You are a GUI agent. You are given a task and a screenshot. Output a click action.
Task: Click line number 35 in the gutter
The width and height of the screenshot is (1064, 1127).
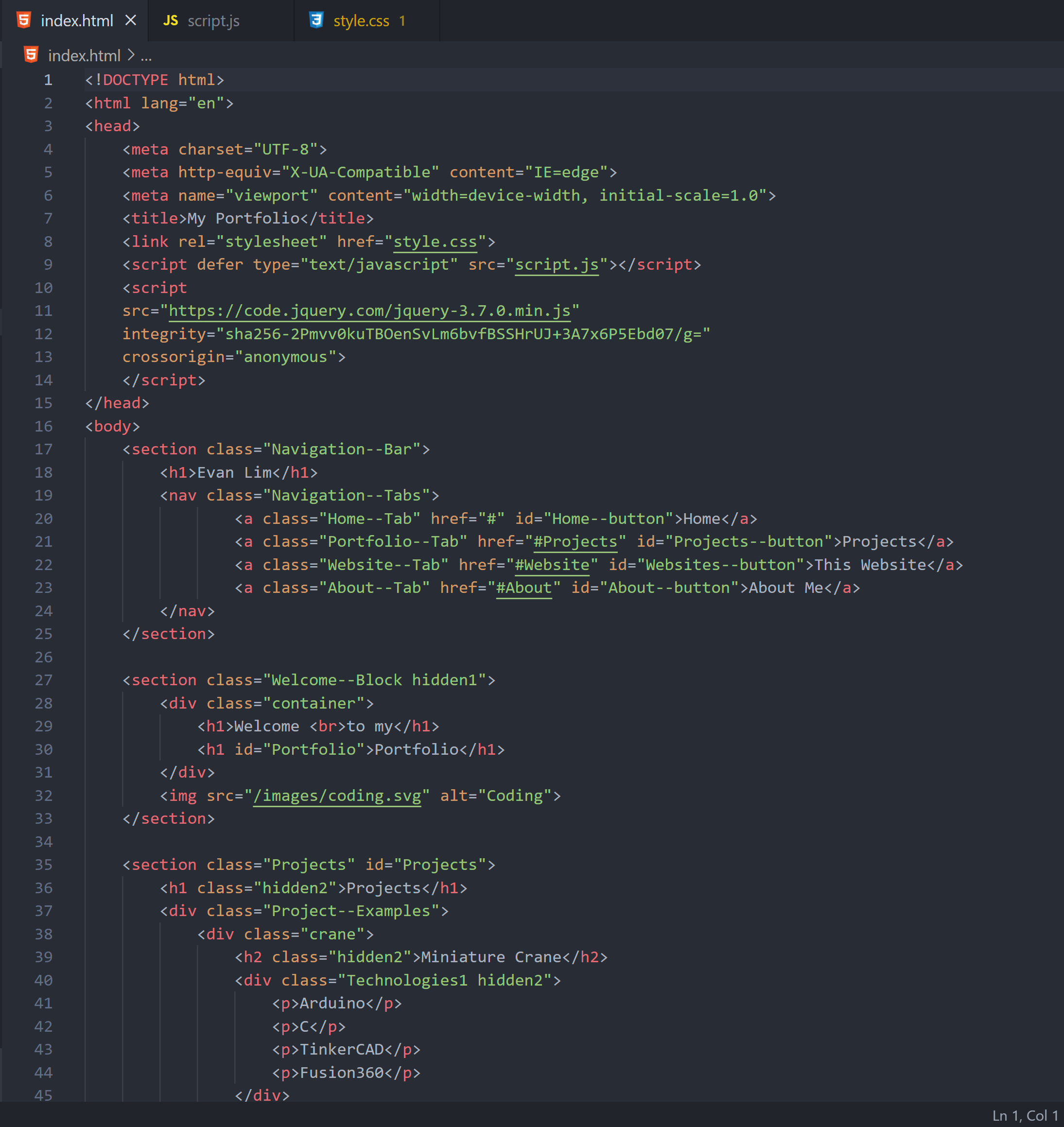[x=44, y=865]
